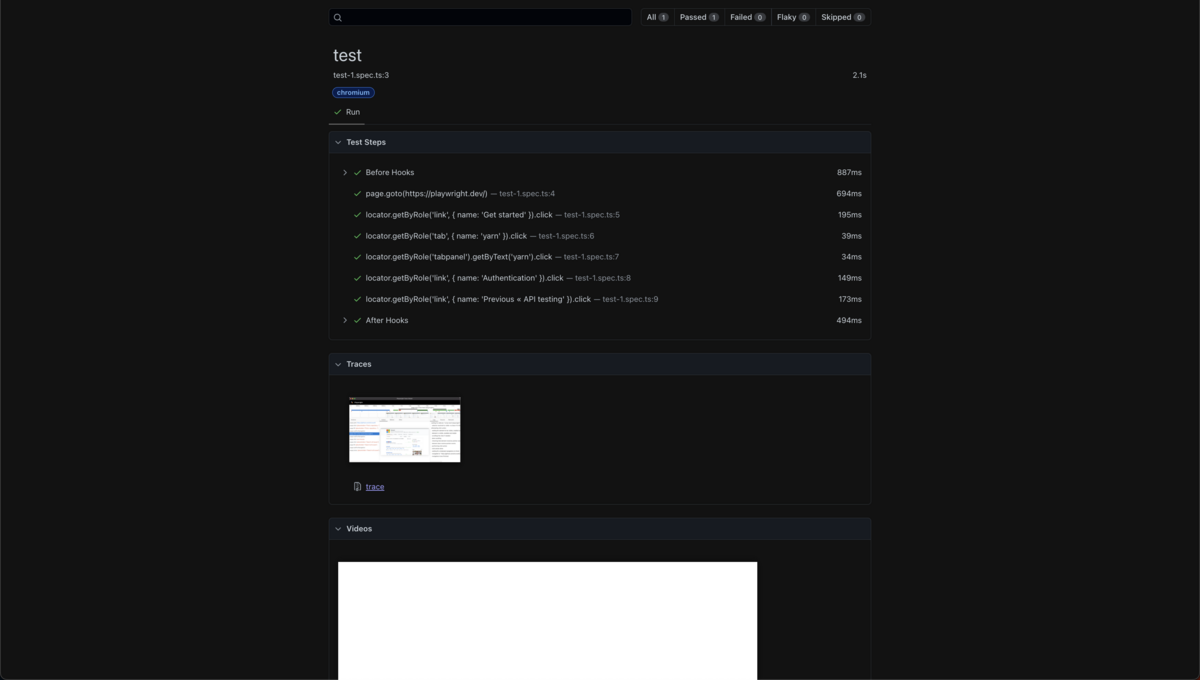Viewport: 1200px width, 680px height.
Task: Click the 195ms step duration
Action: click(x=850, y=215)
